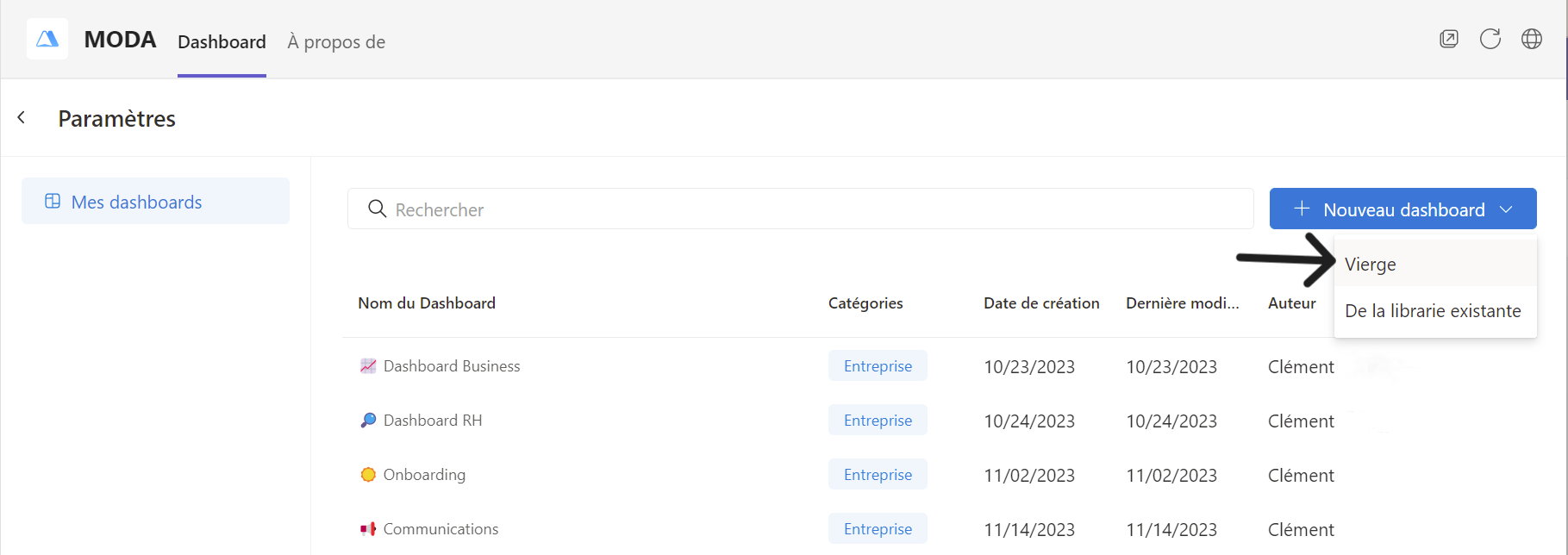The width and height of the screenshot is (1568, 555).
Task: Select Mes dashboards in the sidebar
Action: [155, 201]
